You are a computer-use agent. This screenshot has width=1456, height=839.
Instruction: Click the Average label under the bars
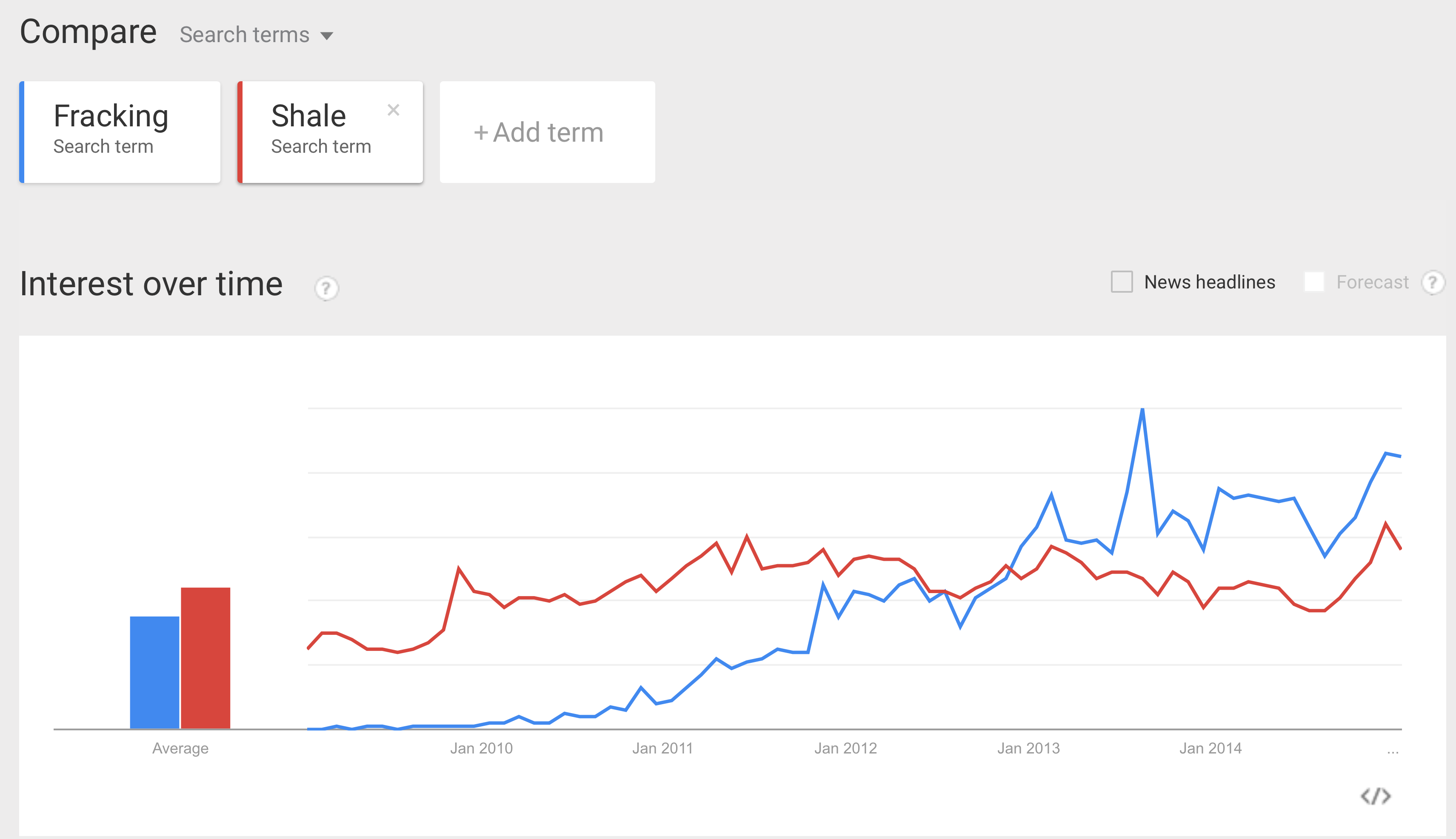click(180, 748)
